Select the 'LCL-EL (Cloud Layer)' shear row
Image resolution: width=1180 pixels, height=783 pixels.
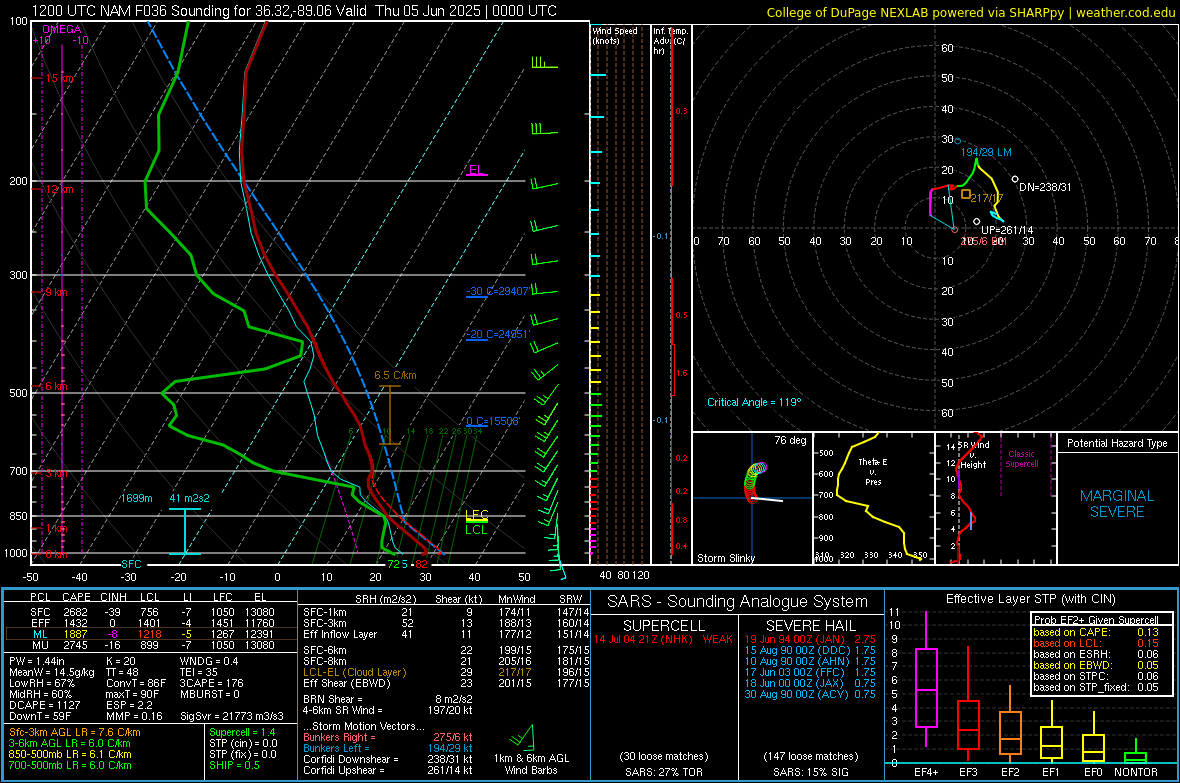point(446,672)
